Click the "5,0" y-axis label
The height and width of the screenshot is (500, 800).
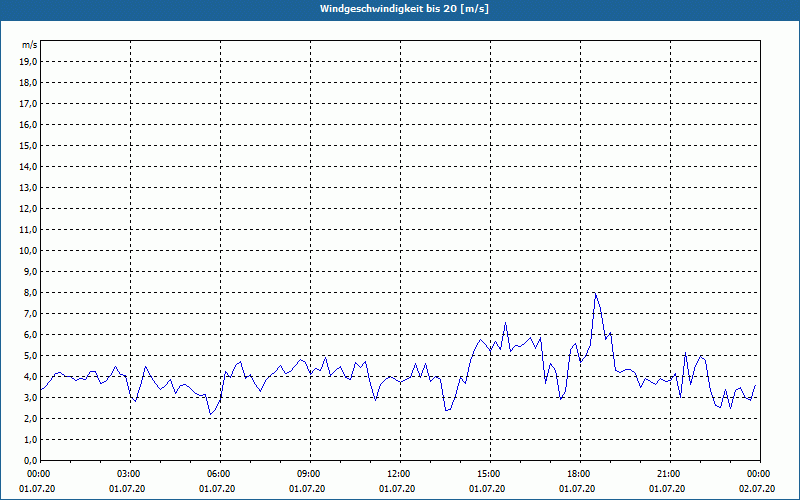click(30, 355)
